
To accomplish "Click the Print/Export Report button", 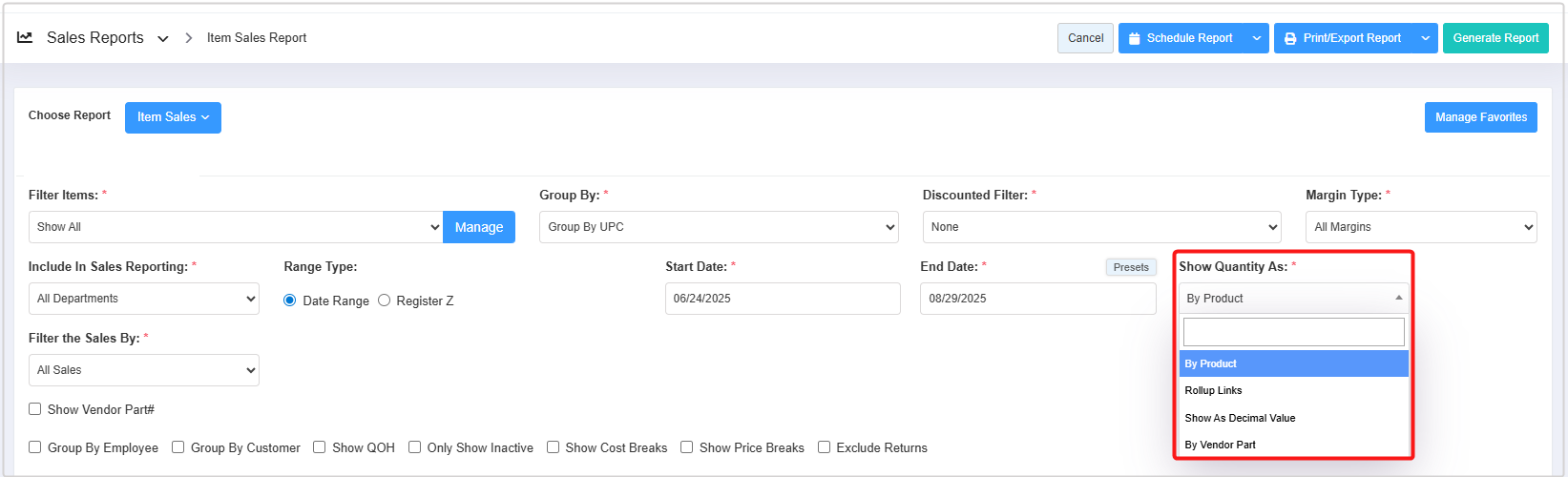I will [1343, 38].
